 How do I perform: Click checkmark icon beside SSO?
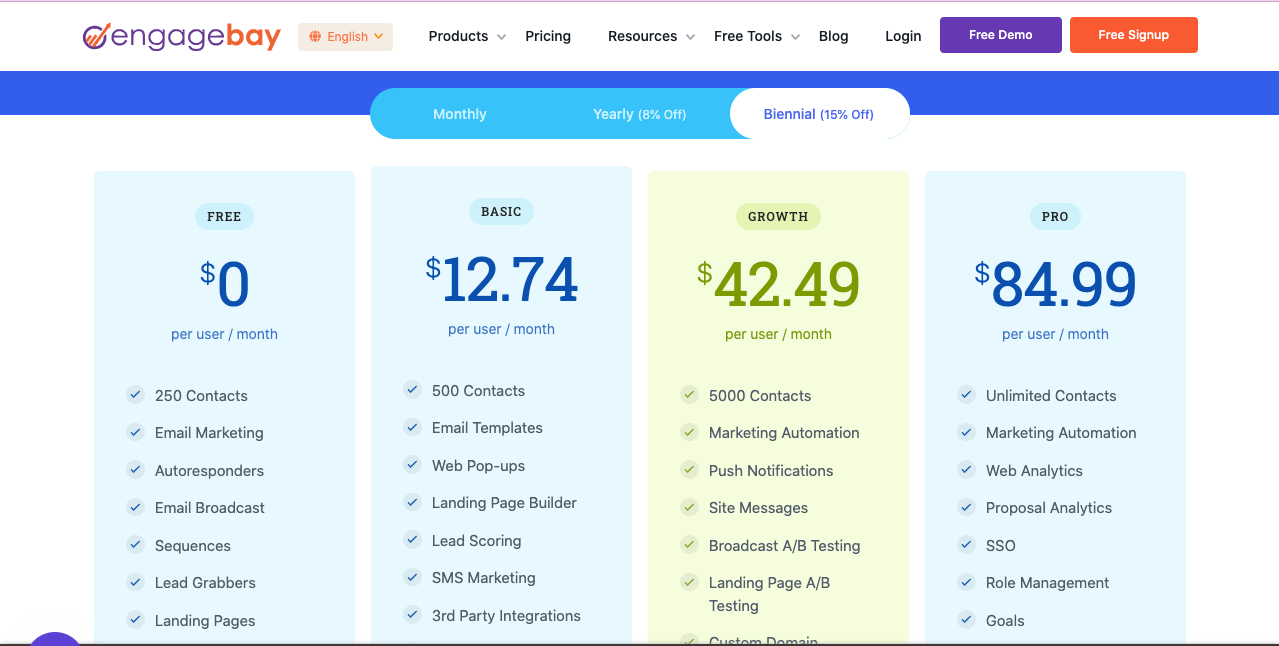(966, 545)
